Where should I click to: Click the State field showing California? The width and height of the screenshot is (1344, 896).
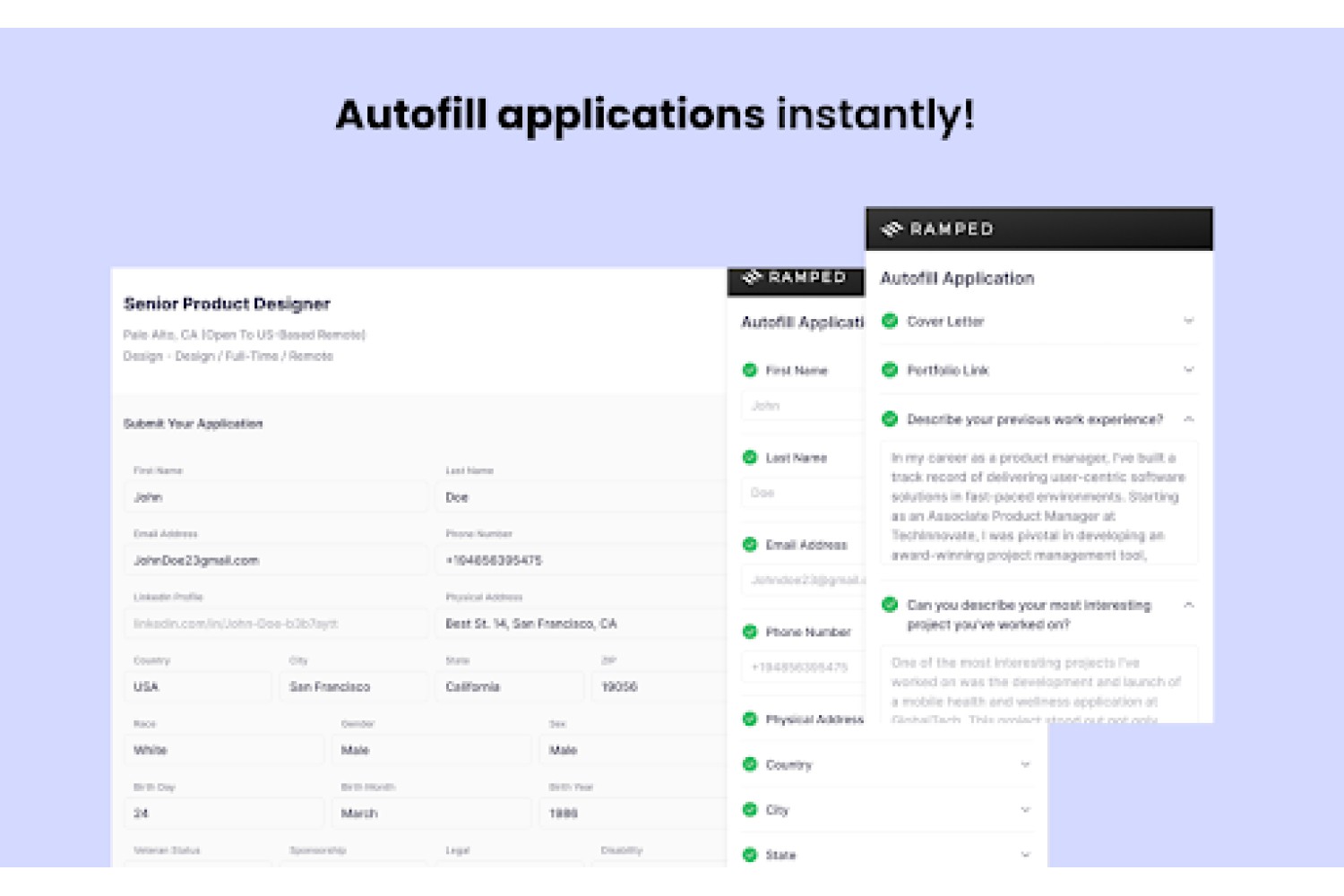coord(510,686)
